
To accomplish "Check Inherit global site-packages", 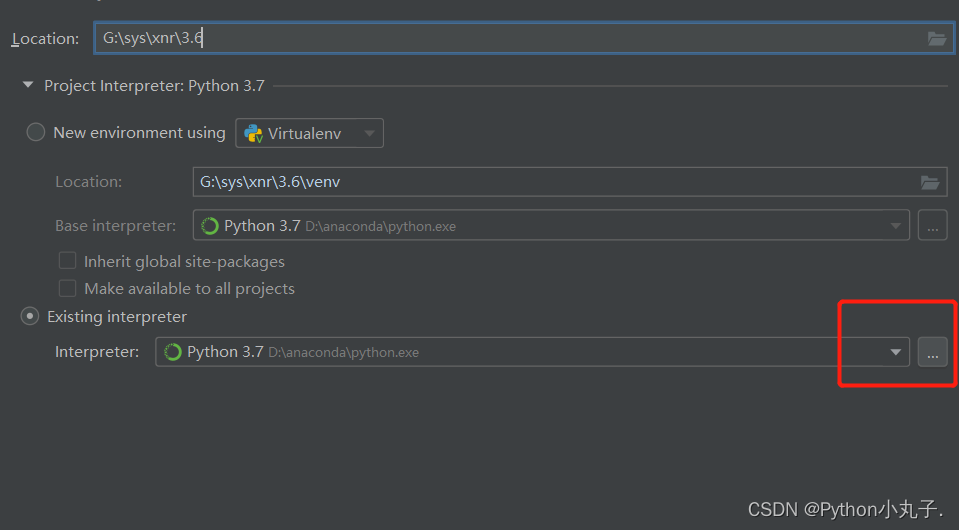I will click(67, 261).
